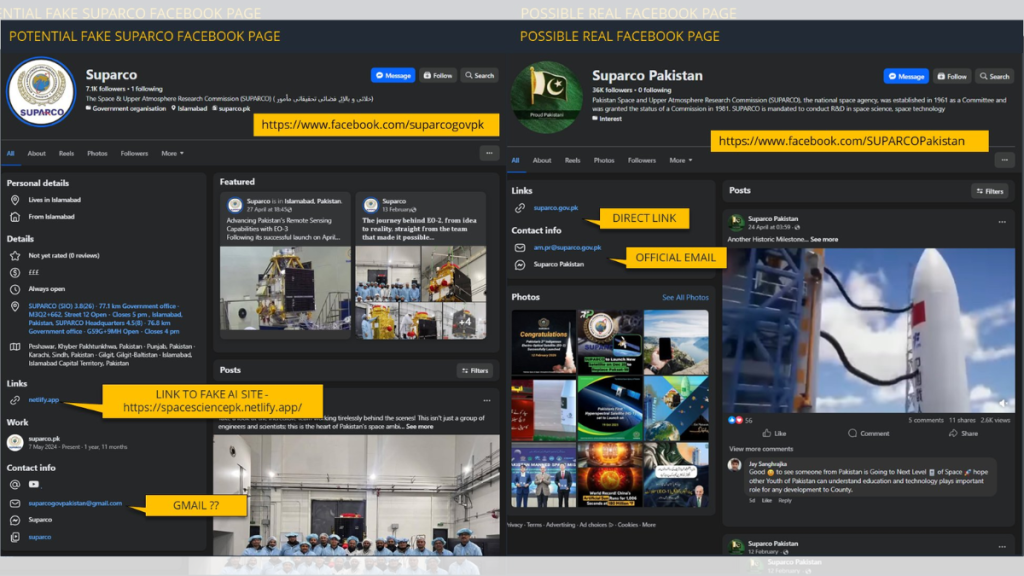The width and height of the screenshot is (1024, 576).
Task: Search within the Suparco page
Action: 479,76
